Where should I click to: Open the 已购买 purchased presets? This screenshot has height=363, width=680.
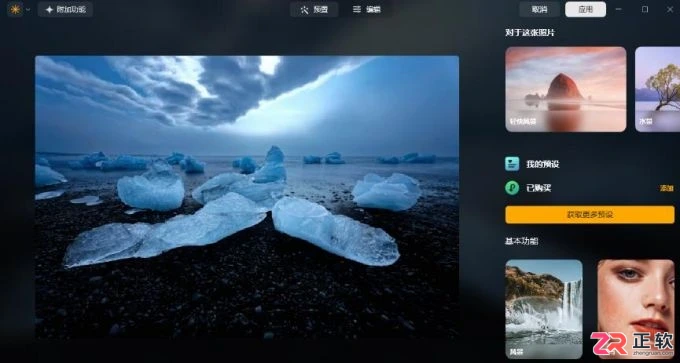pos(539,188)
